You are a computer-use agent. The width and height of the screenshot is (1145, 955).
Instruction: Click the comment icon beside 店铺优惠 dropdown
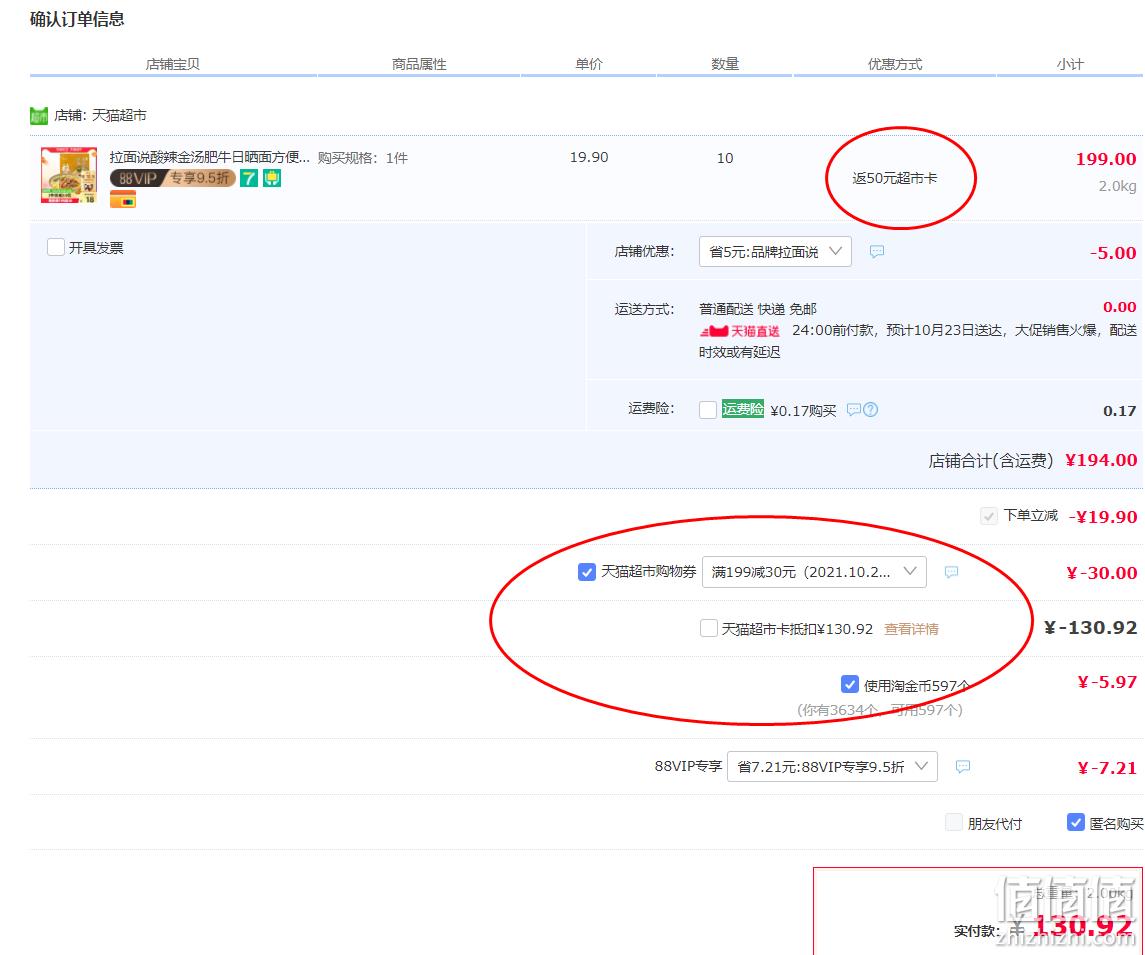877,252
